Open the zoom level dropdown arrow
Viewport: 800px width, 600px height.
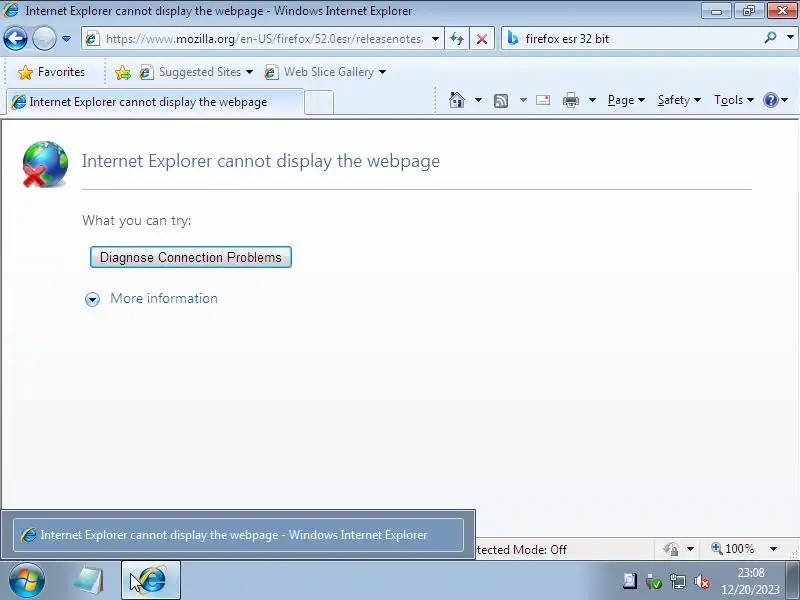773,549
